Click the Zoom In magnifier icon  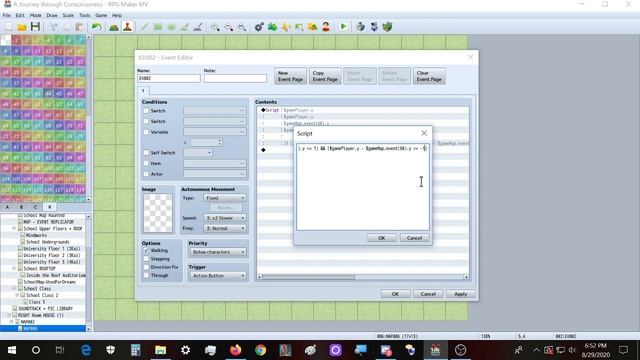coord(215,27)
